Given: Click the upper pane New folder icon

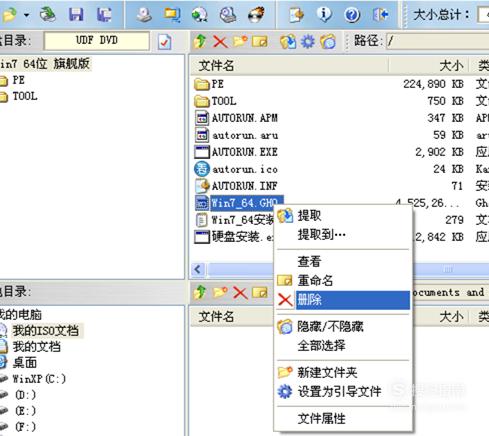Looking at the screenshot, I should click(240, 41).
